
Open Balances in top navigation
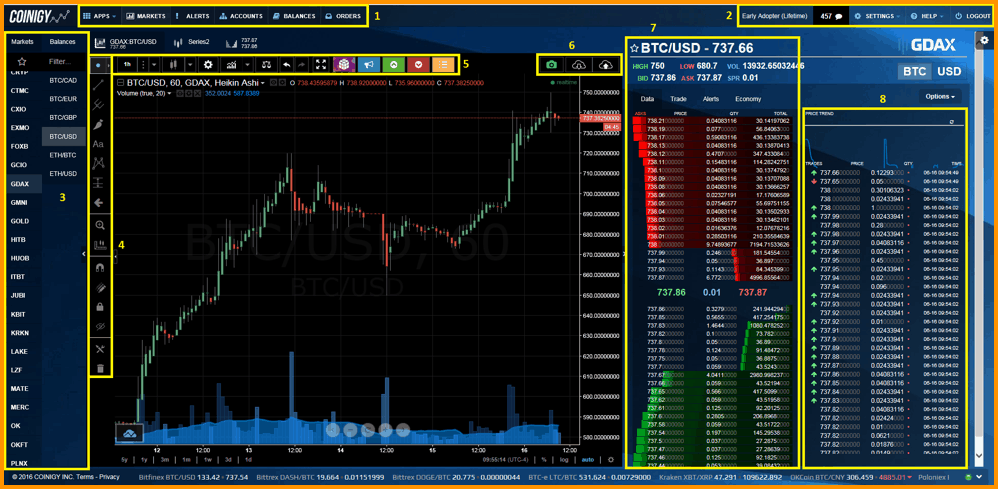tap(293, 16)
